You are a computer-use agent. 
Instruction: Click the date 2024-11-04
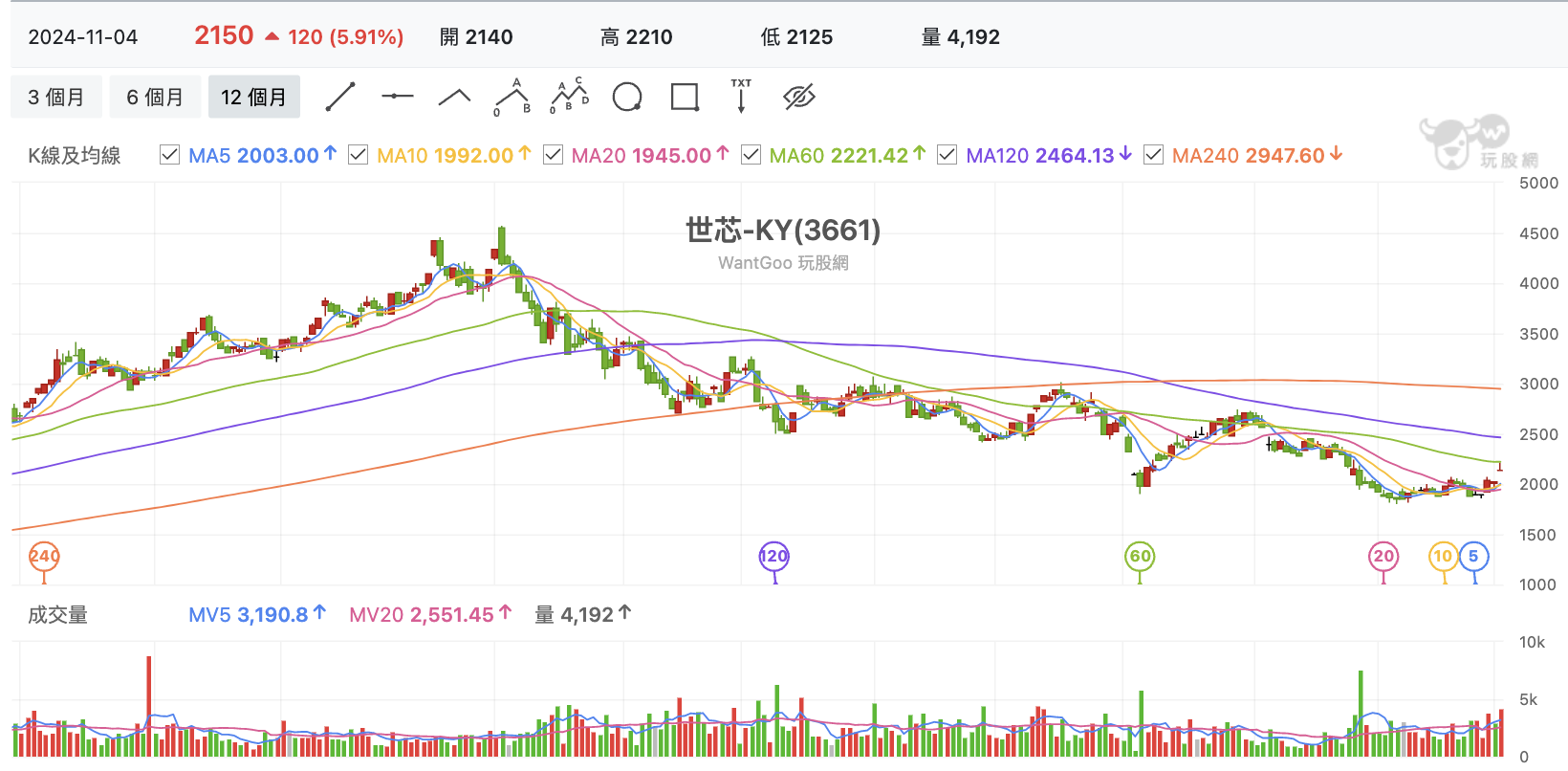pyautogui.click(x=83, y=37)
